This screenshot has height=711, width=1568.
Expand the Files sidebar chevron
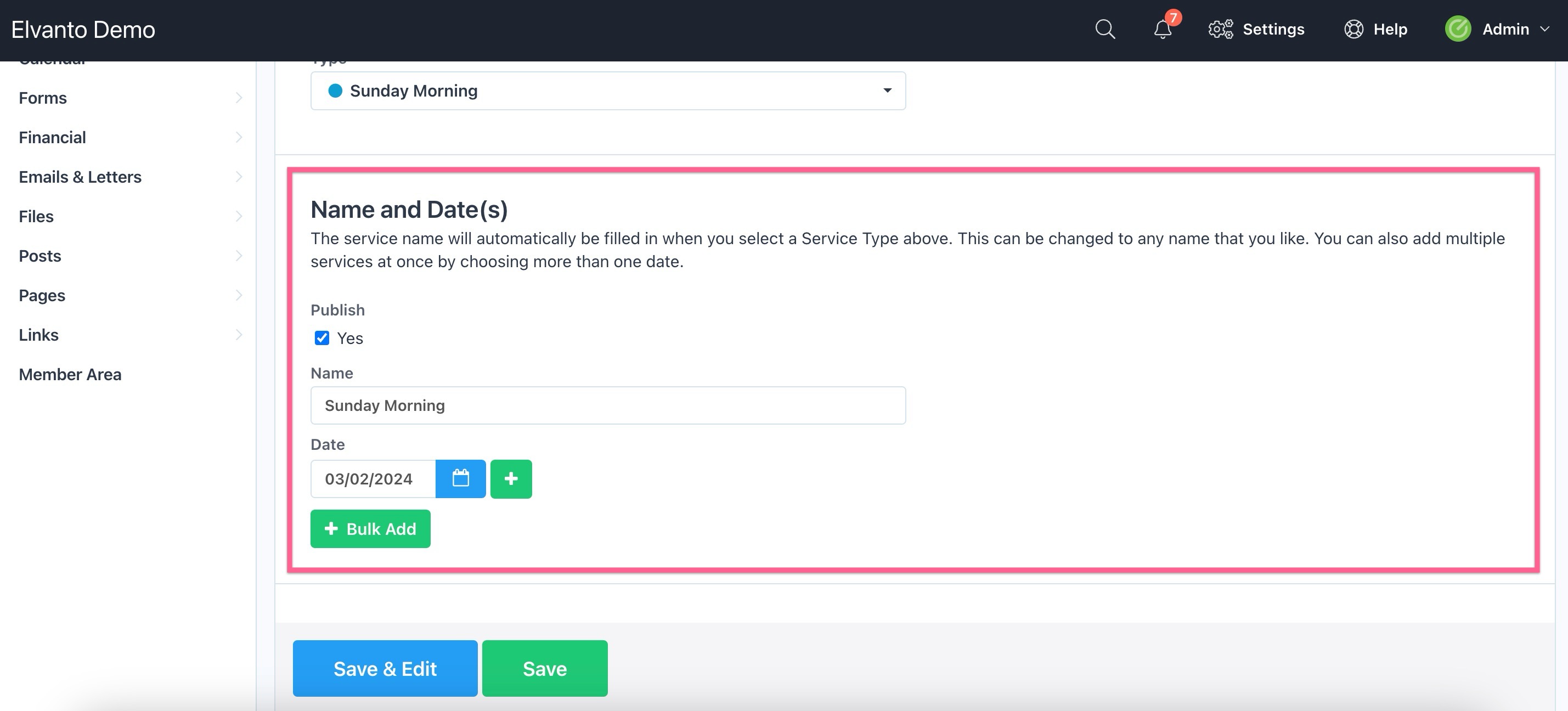tap(239, 217)
